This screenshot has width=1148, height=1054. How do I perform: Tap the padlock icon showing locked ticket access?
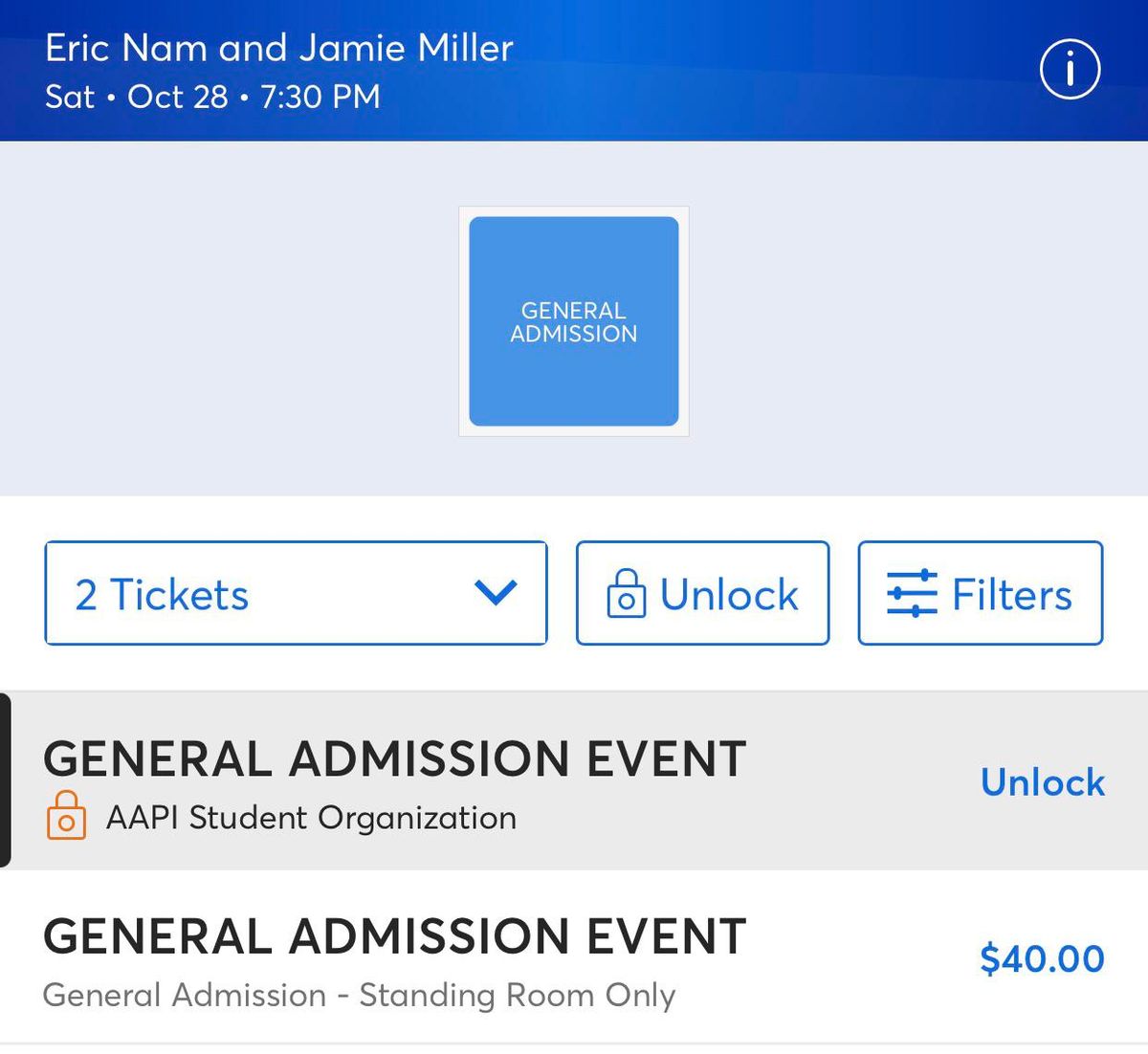629,593
